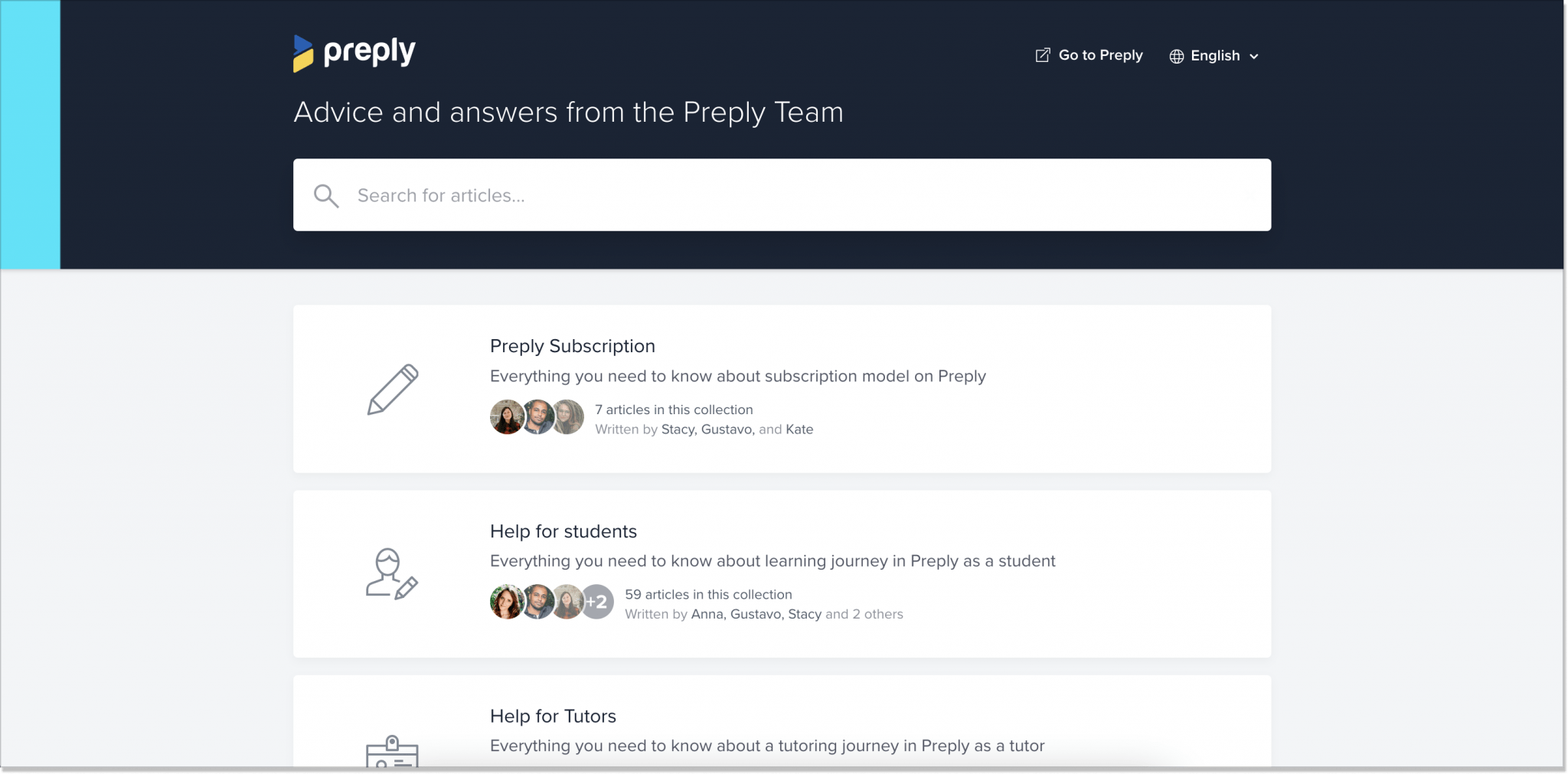The width and height of the screenshot is (1568, 774).
Task: Open the Help for Tutors collection
Action: (x=553, y=716)
